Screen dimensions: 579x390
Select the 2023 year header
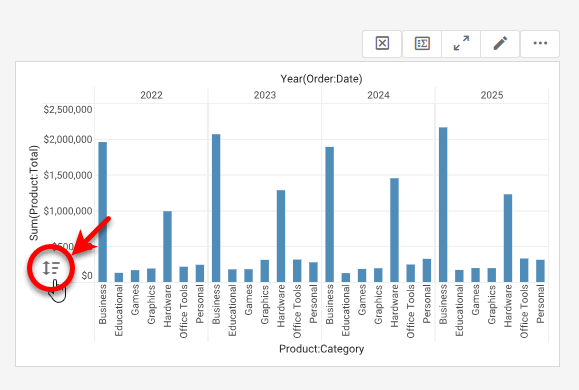pyautogui.click(x=265, y=95)
